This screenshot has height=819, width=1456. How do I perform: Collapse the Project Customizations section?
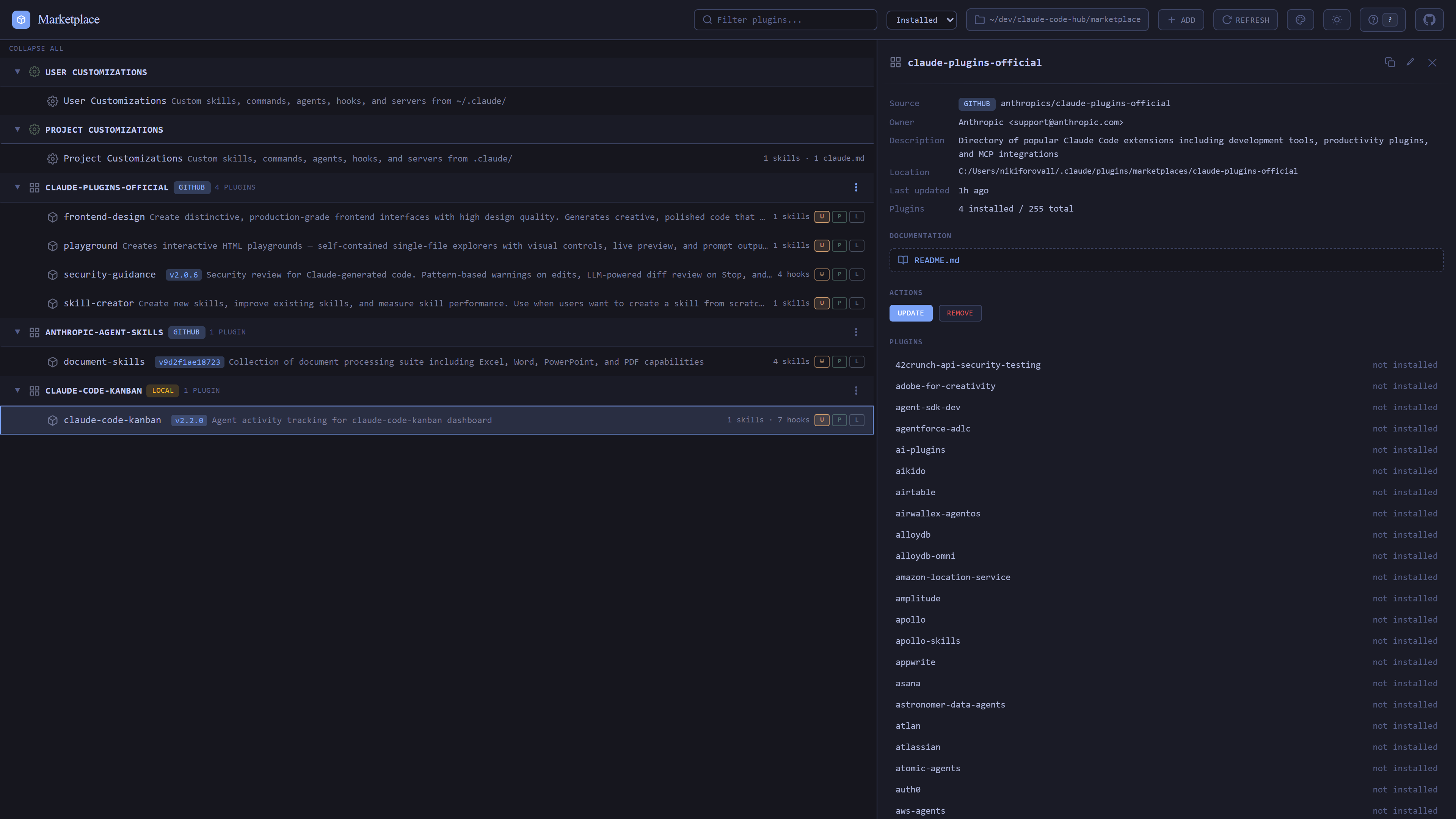17,129
